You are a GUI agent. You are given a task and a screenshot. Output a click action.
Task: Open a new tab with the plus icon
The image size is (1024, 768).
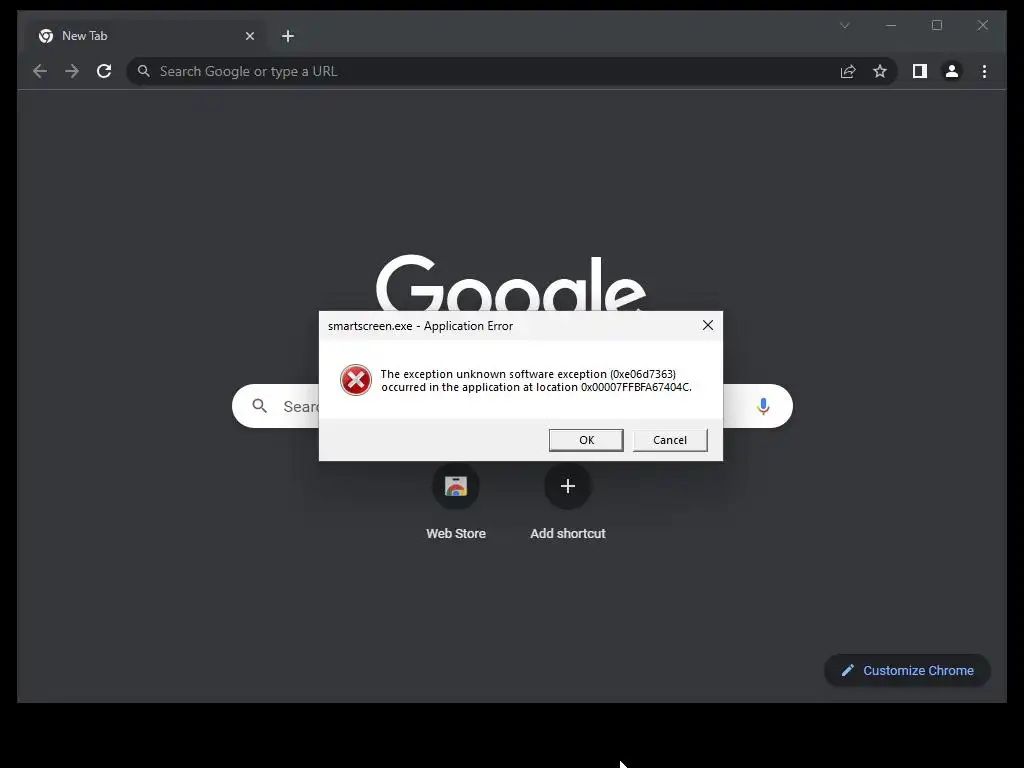(x=288, y=36)
